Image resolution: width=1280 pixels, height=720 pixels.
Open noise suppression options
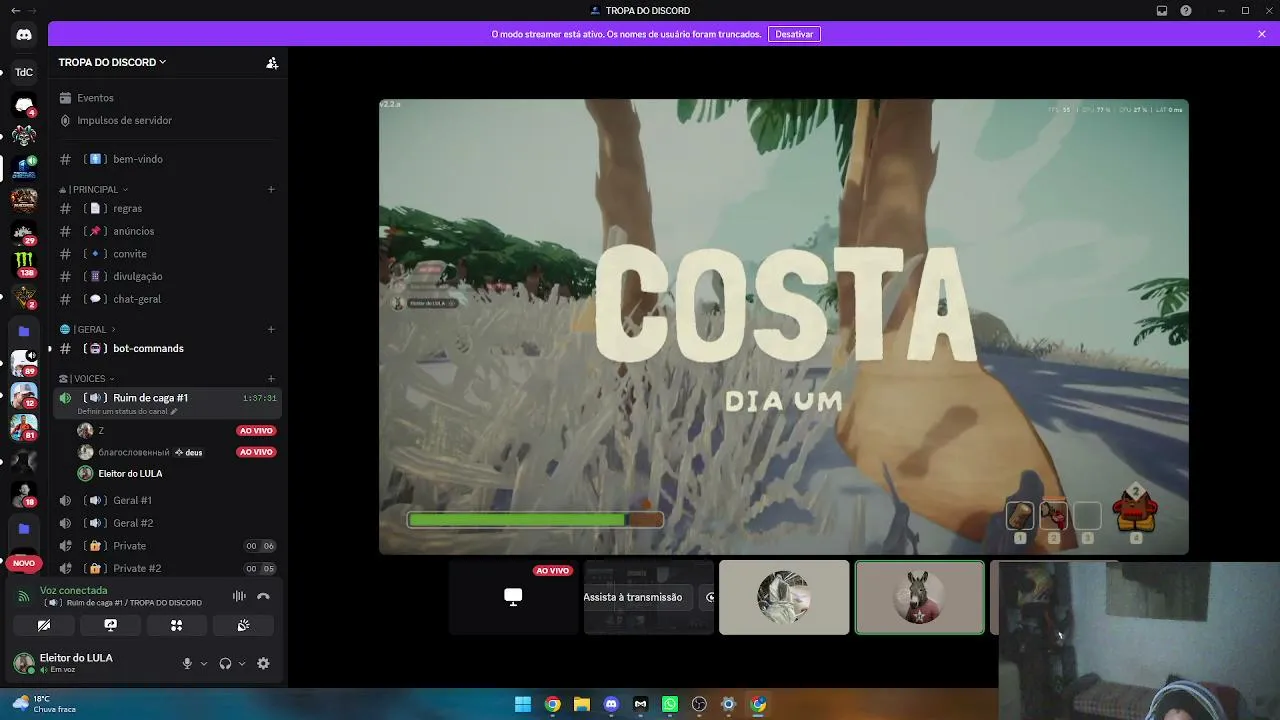pos(239,596)
